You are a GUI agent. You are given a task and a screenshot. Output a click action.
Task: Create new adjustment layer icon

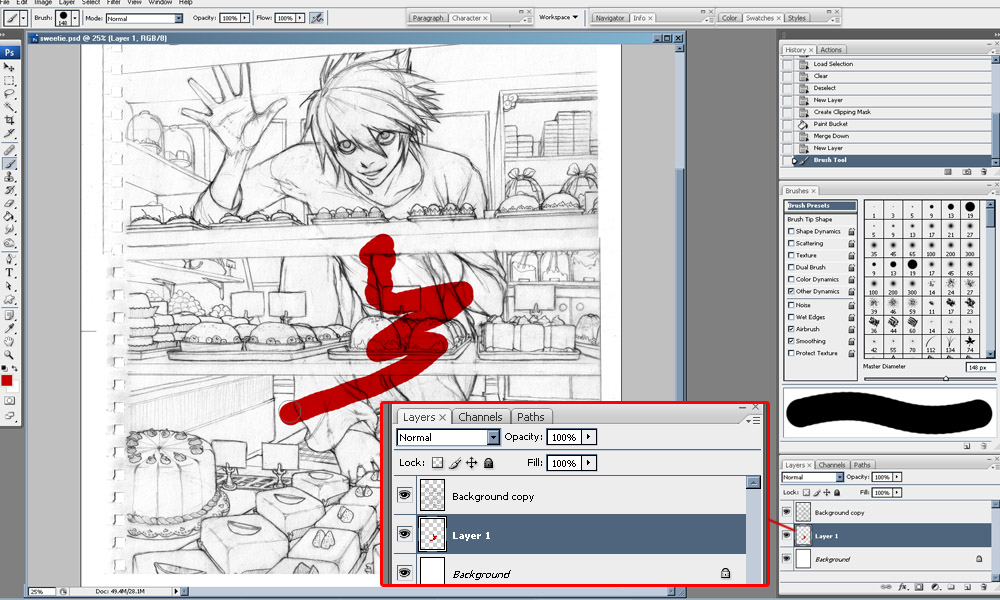935,587
